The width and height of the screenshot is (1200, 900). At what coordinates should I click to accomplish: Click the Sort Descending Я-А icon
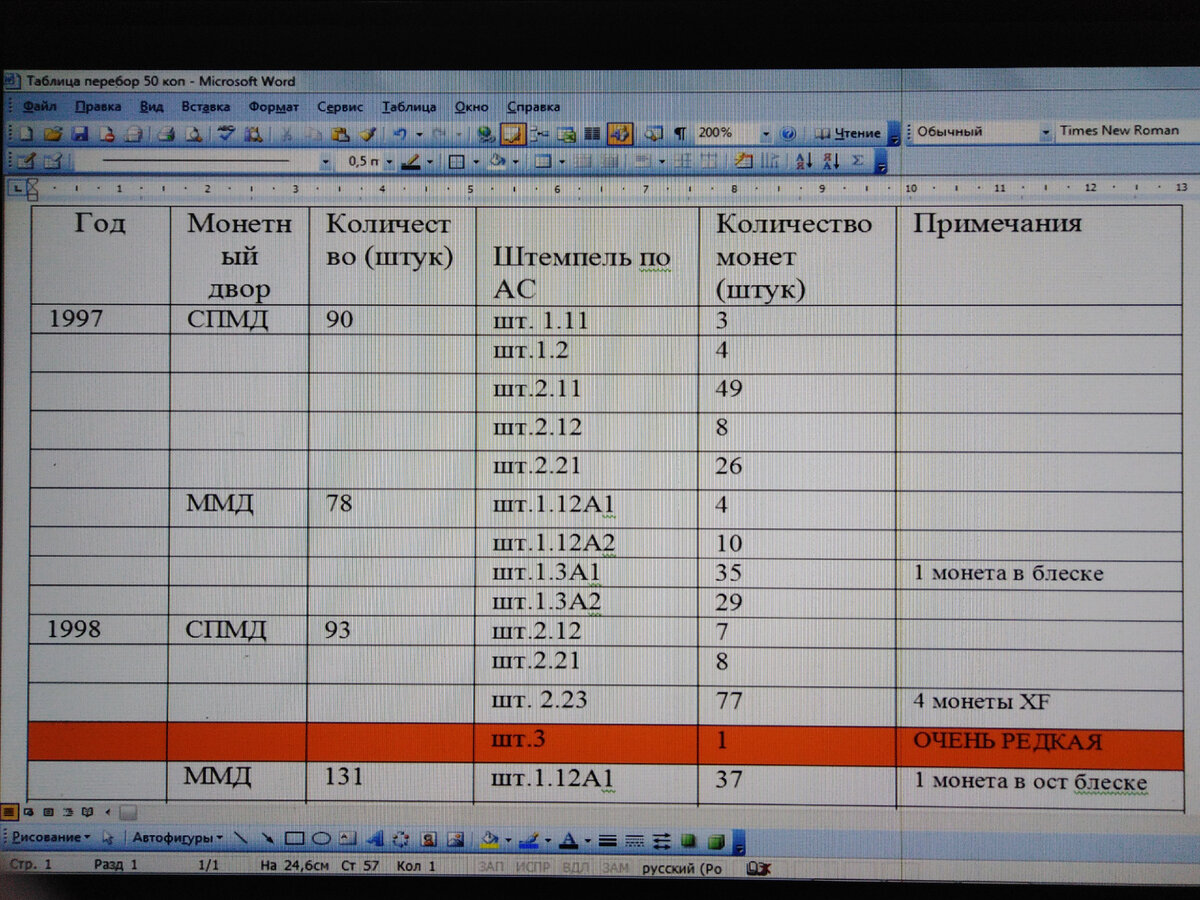pyautogui.click(x=831, y=161)
